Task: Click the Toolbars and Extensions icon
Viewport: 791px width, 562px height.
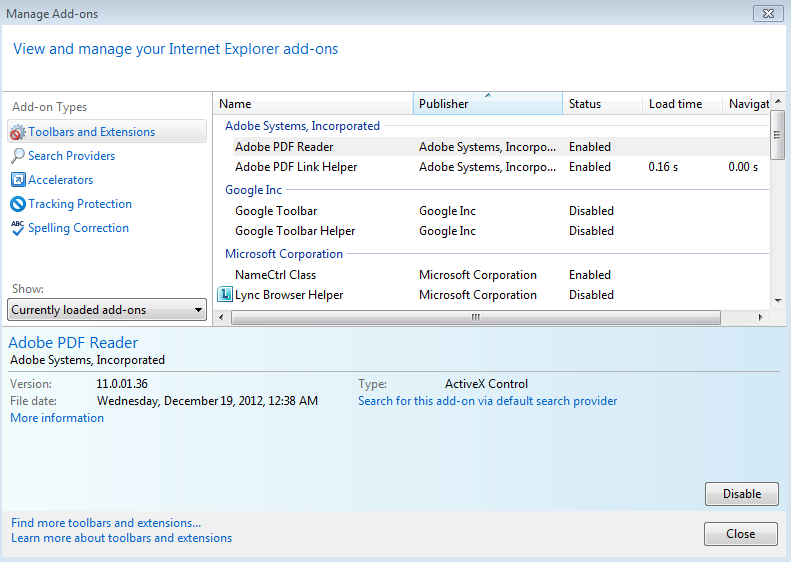Action: (18, 132)
